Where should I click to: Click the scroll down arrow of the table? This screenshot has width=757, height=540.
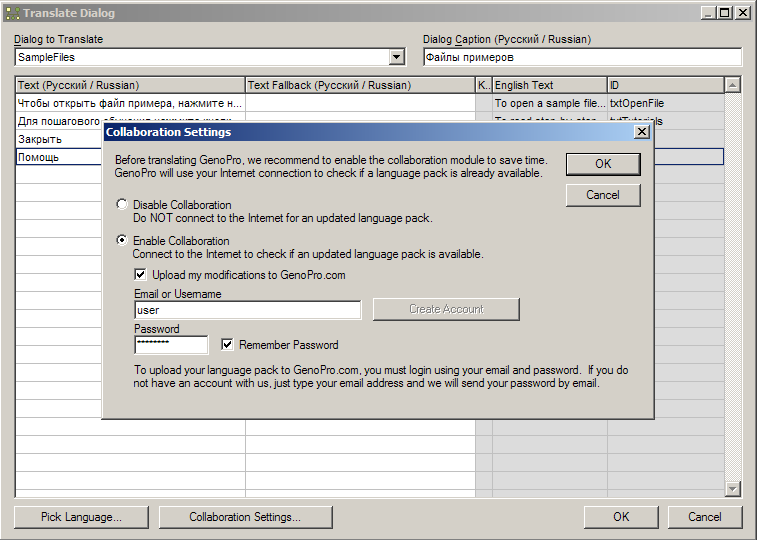(x=732, y=489)
